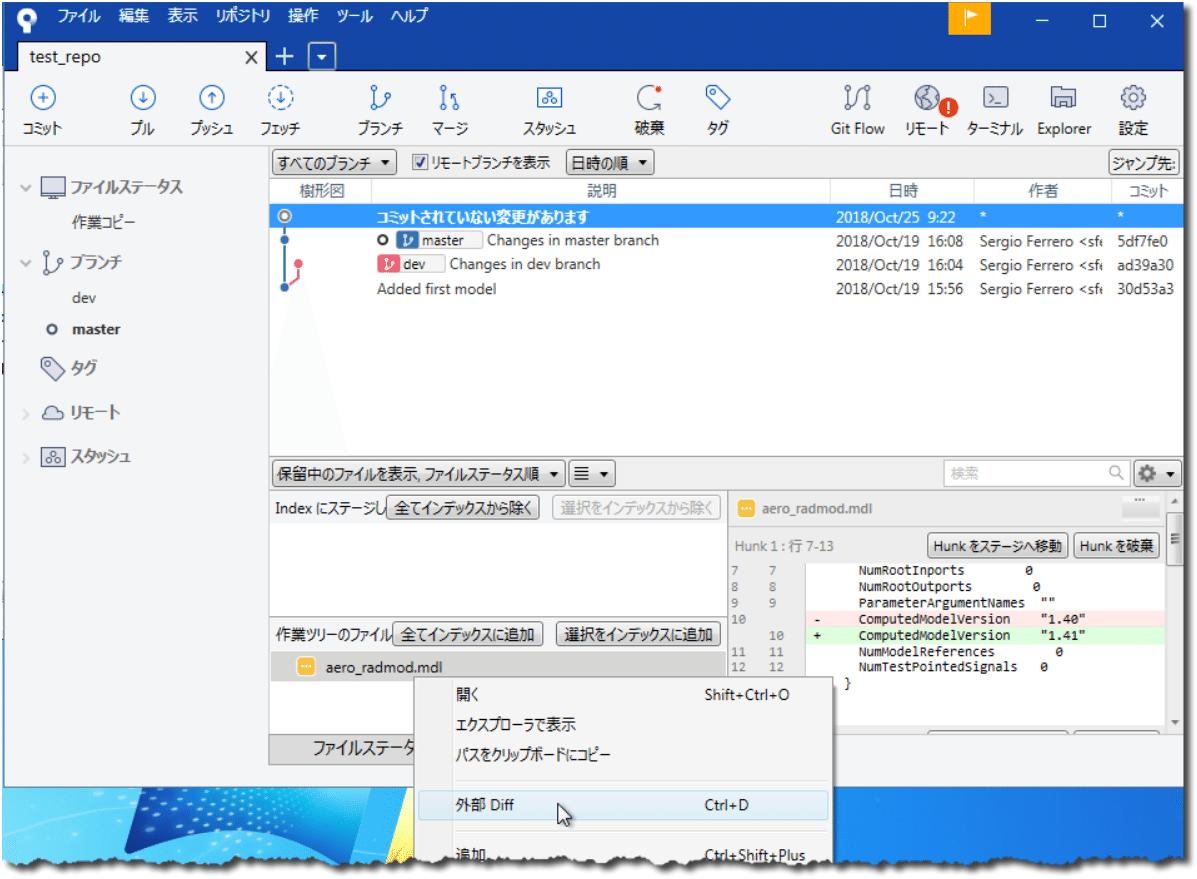
Task: Select master branch in sidebar
Action: [96, 330]
